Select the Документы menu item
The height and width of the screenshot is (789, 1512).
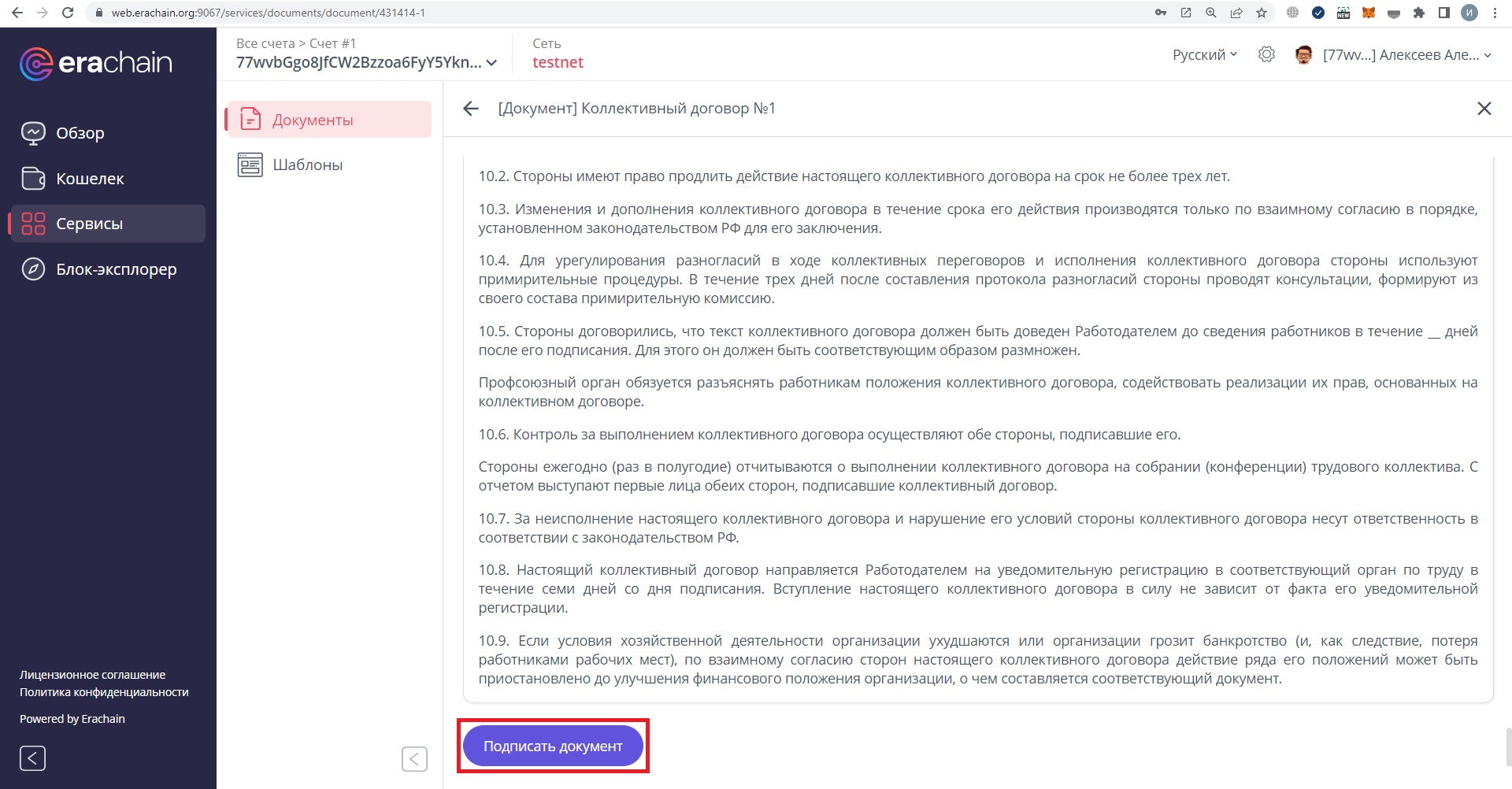(313, 119)
